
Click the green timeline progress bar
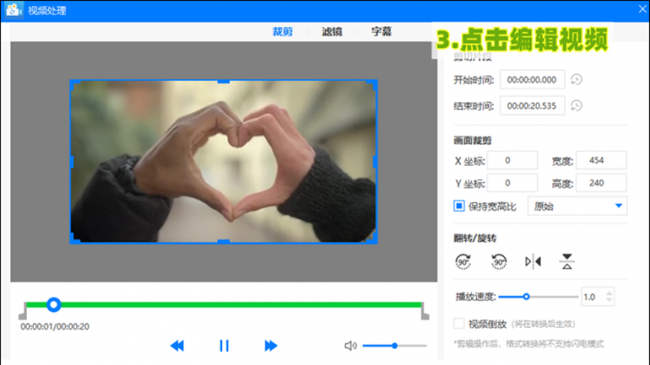[x=224, y=305]
